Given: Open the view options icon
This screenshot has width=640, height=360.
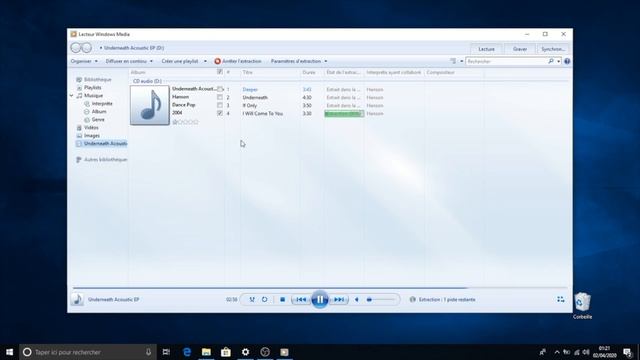Looking at the screenshot, I should (453, 61).
